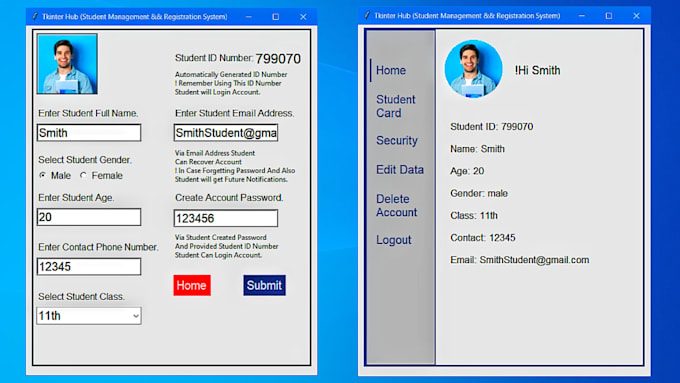The width and height of the screenshot is (680, 383).
Task: Maximize the registration form window
Action: tap(275, 17)
